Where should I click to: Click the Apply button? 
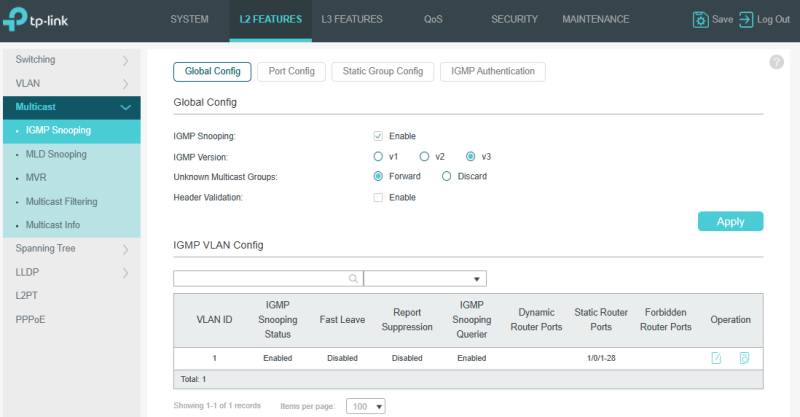(x=730, y=222)
